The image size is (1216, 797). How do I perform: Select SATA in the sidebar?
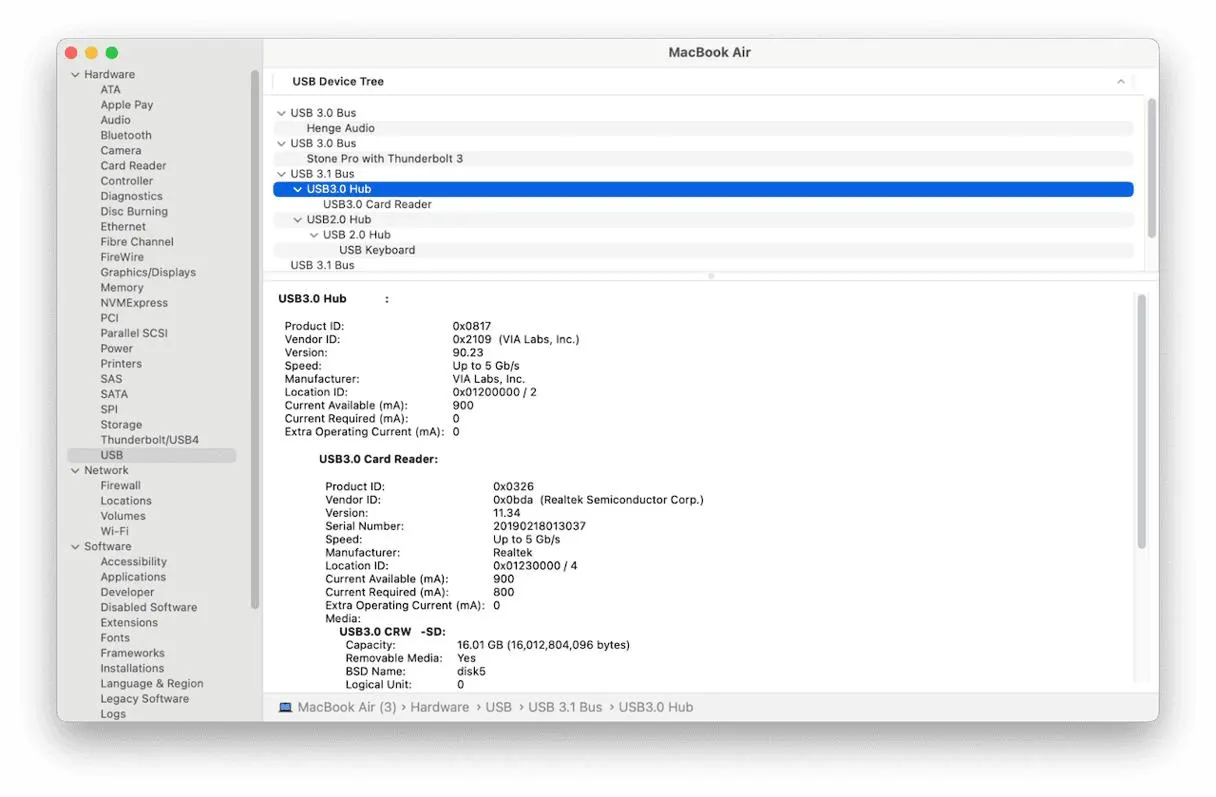pos(114,395)
